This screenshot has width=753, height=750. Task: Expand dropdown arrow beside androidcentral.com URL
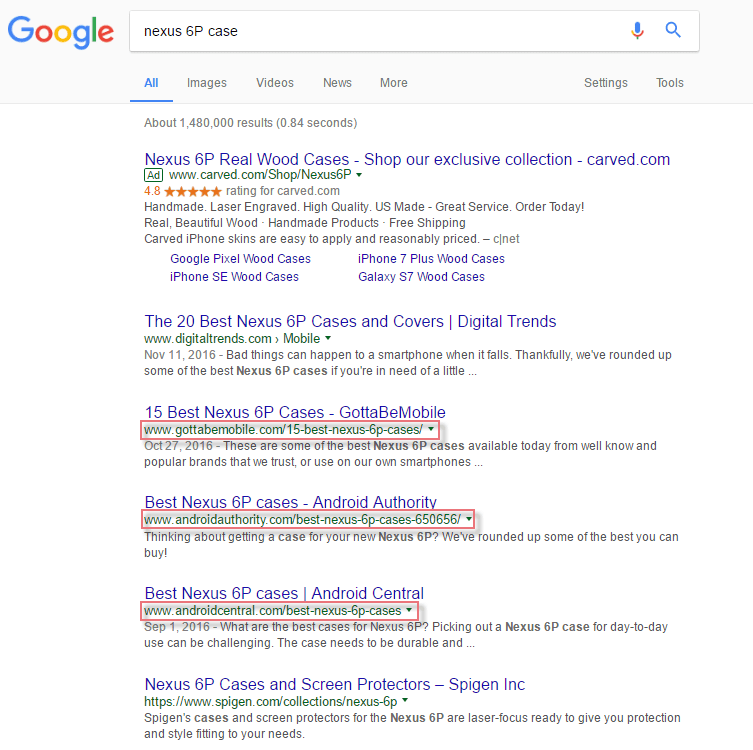tap(409, 610)
